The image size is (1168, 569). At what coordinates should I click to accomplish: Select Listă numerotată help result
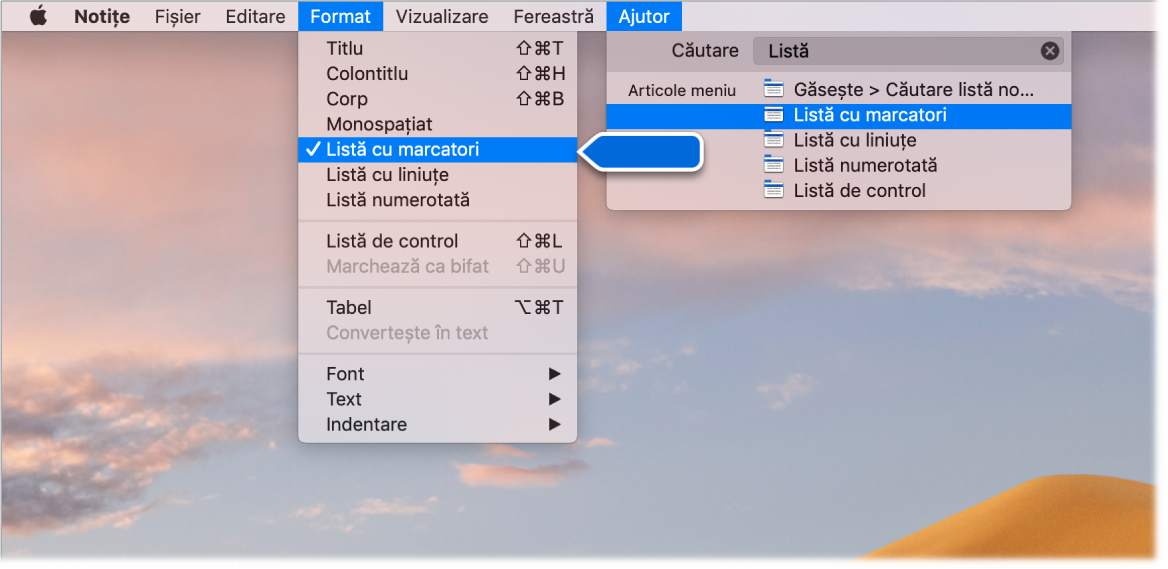(839, 165)
